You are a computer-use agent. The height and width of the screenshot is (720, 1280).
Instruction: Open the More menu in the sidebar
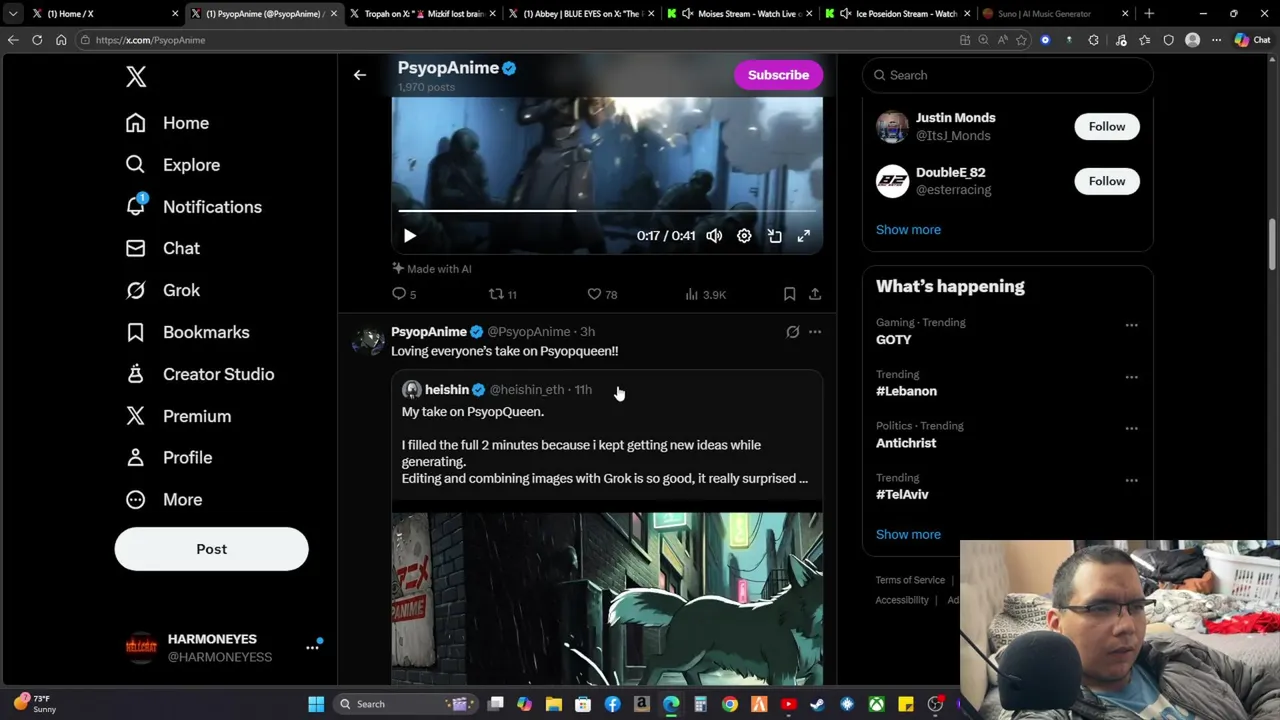coord(163,499)
